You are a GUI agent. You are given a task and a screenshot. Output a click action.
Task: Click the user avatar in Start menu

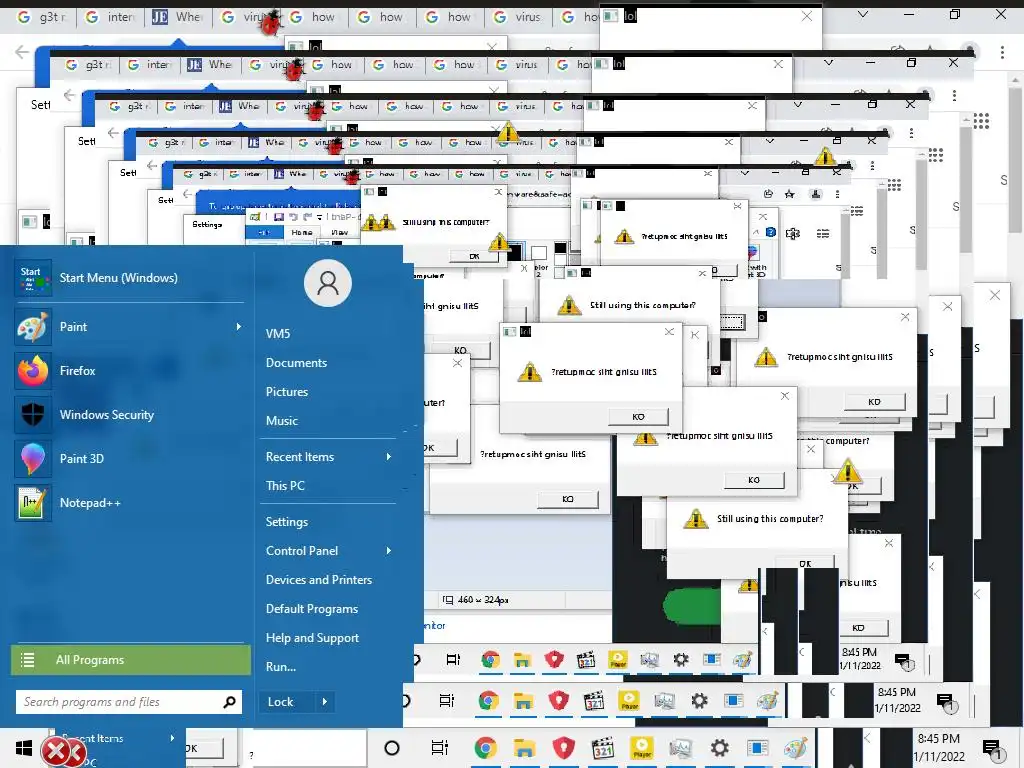328,283
